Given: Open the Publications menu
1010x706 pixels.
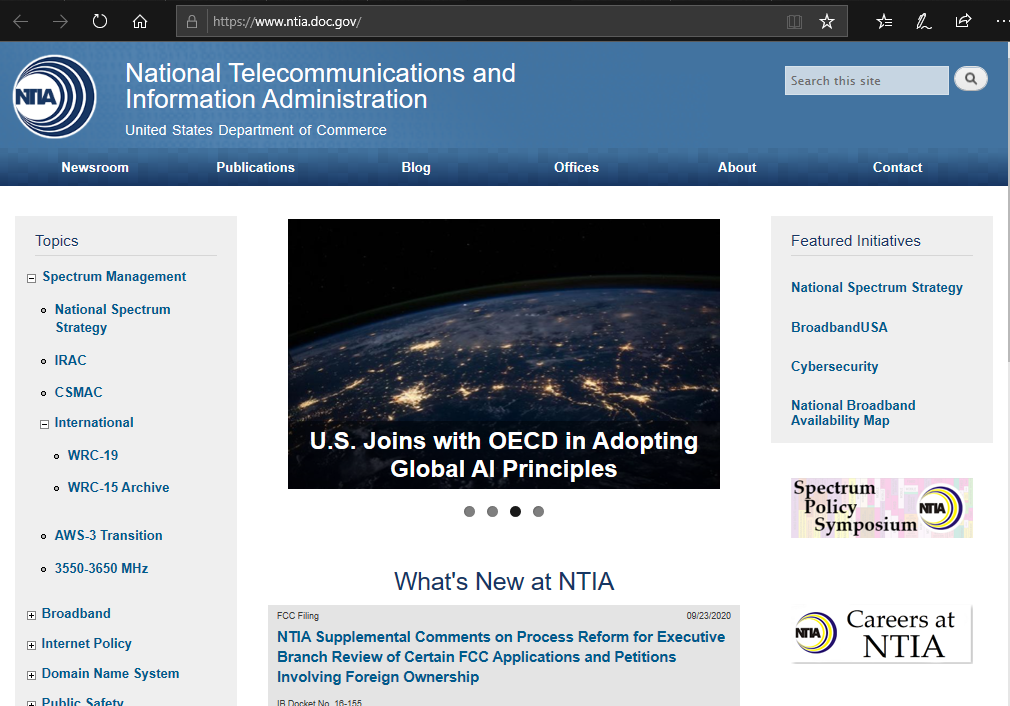Looking at the screenshot, I should tap(255, 167).
